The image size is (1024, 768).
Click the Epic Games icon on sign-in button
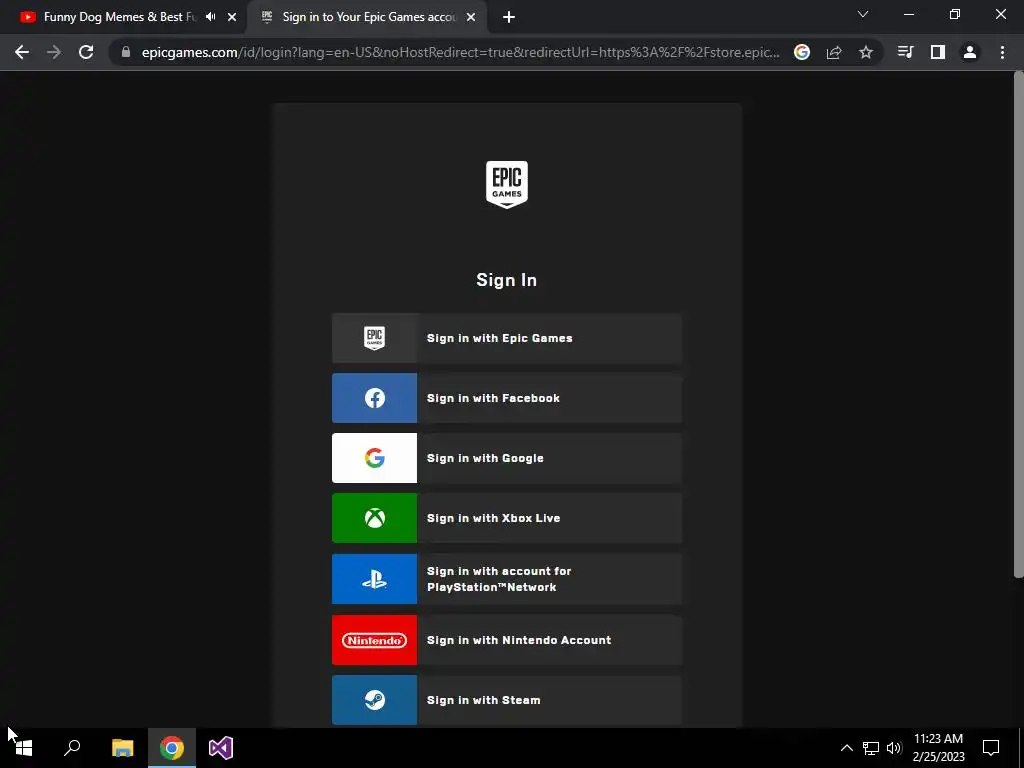pos(374,338)
